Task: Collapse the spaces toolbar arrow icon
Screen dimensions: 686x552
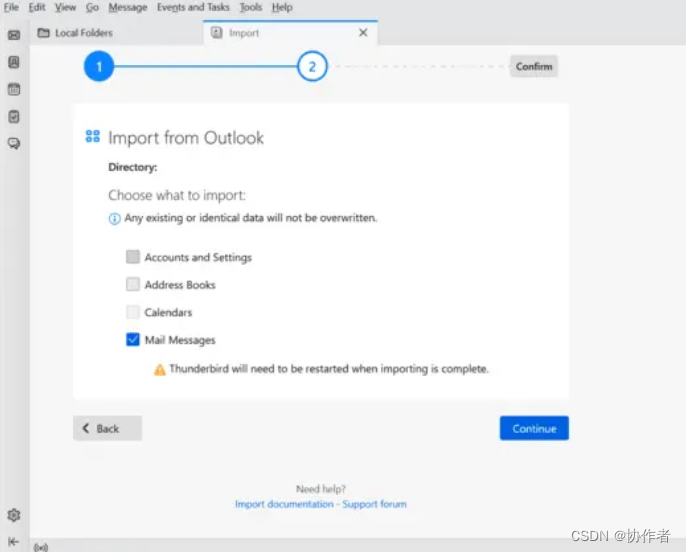Action: [x=13, y=542]
